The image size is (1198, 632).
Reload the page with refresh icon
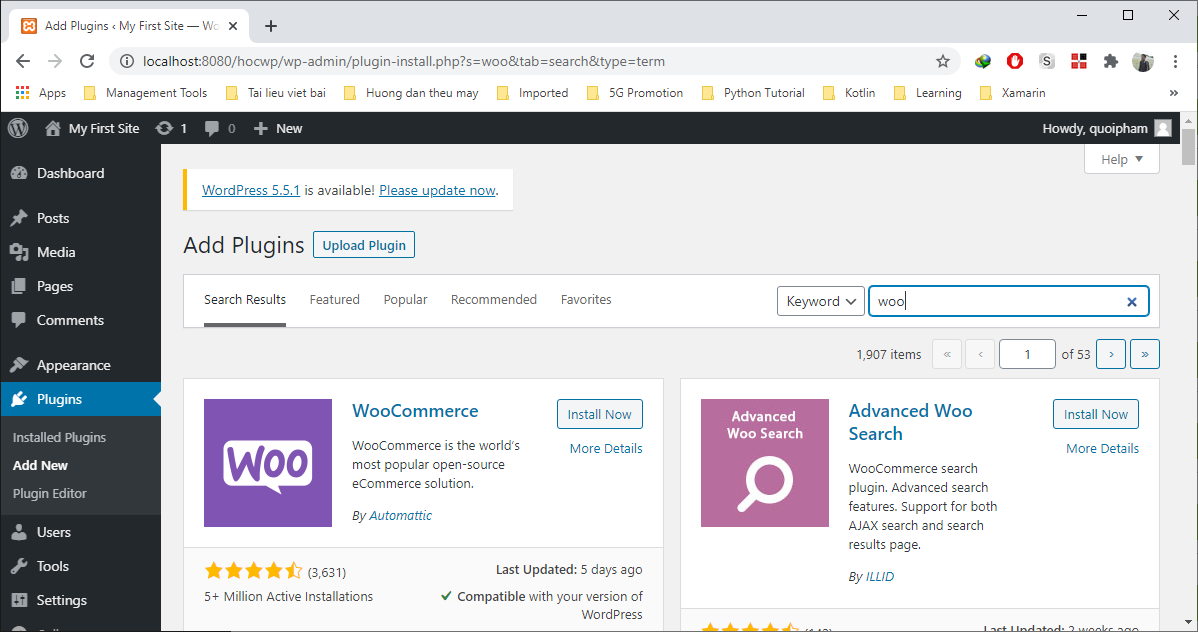point(87,61)
